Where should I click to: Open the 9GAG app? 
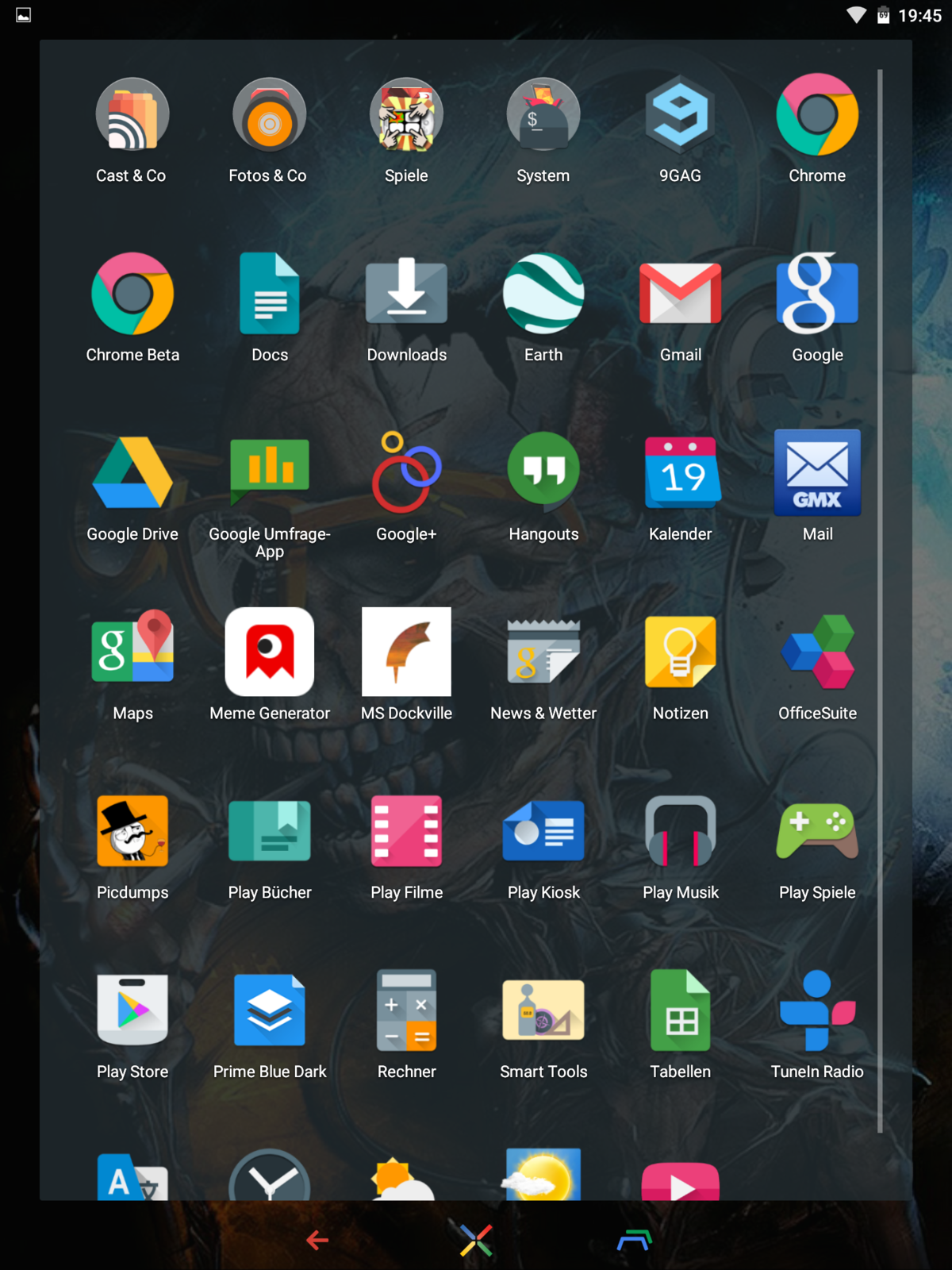click(x=680, y=116)
